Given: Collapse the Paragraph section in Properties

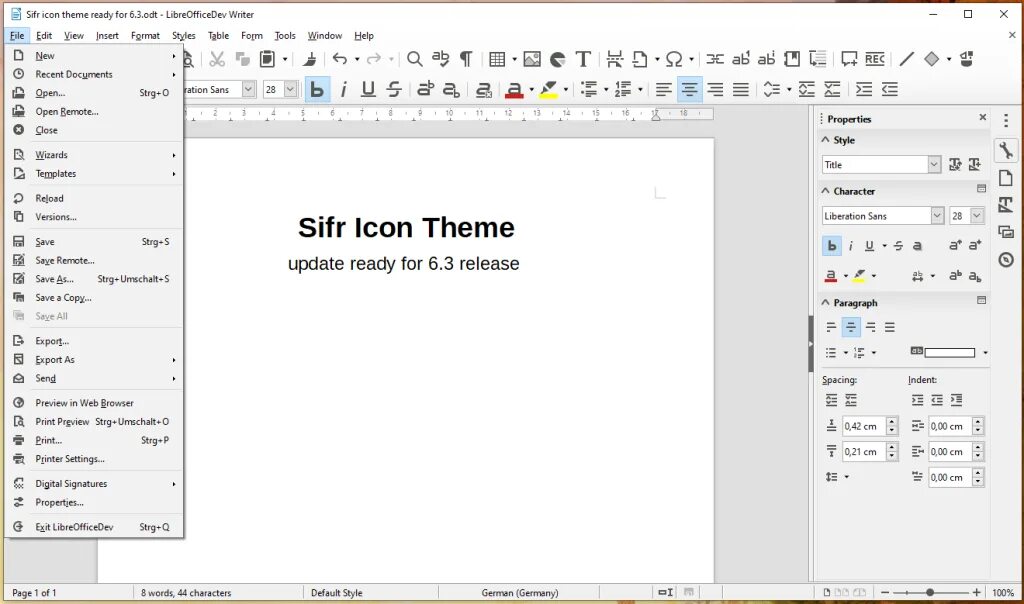Looking at the screenshot, I should (x=825, y=303).
